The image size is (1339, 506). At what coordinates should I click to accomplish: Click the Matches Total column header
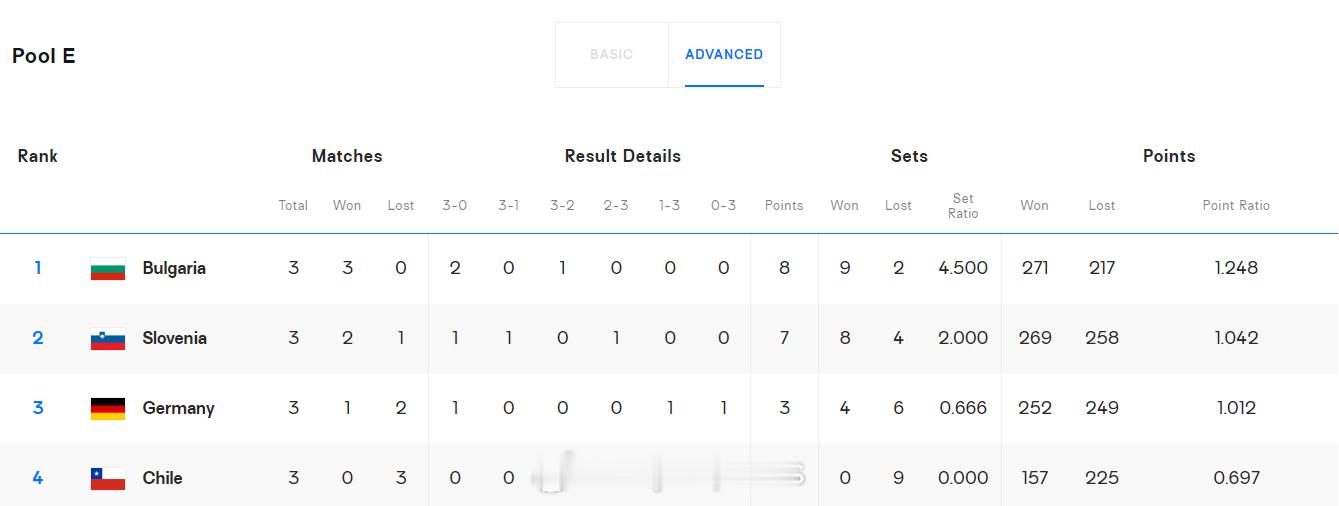coord(293,205)
